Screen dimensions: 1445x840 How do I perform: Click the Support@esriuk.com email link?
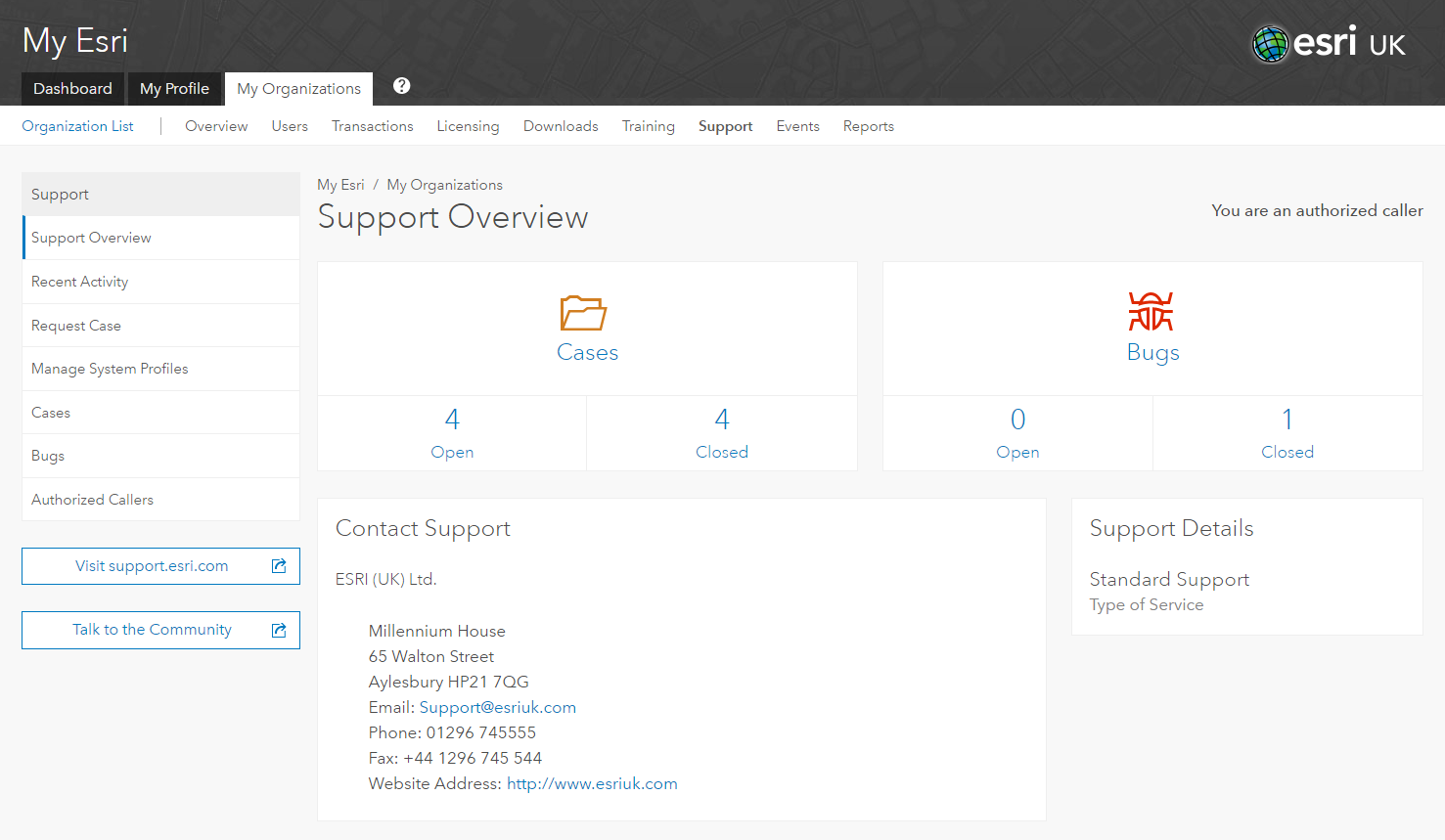click(x=497, y=707)
